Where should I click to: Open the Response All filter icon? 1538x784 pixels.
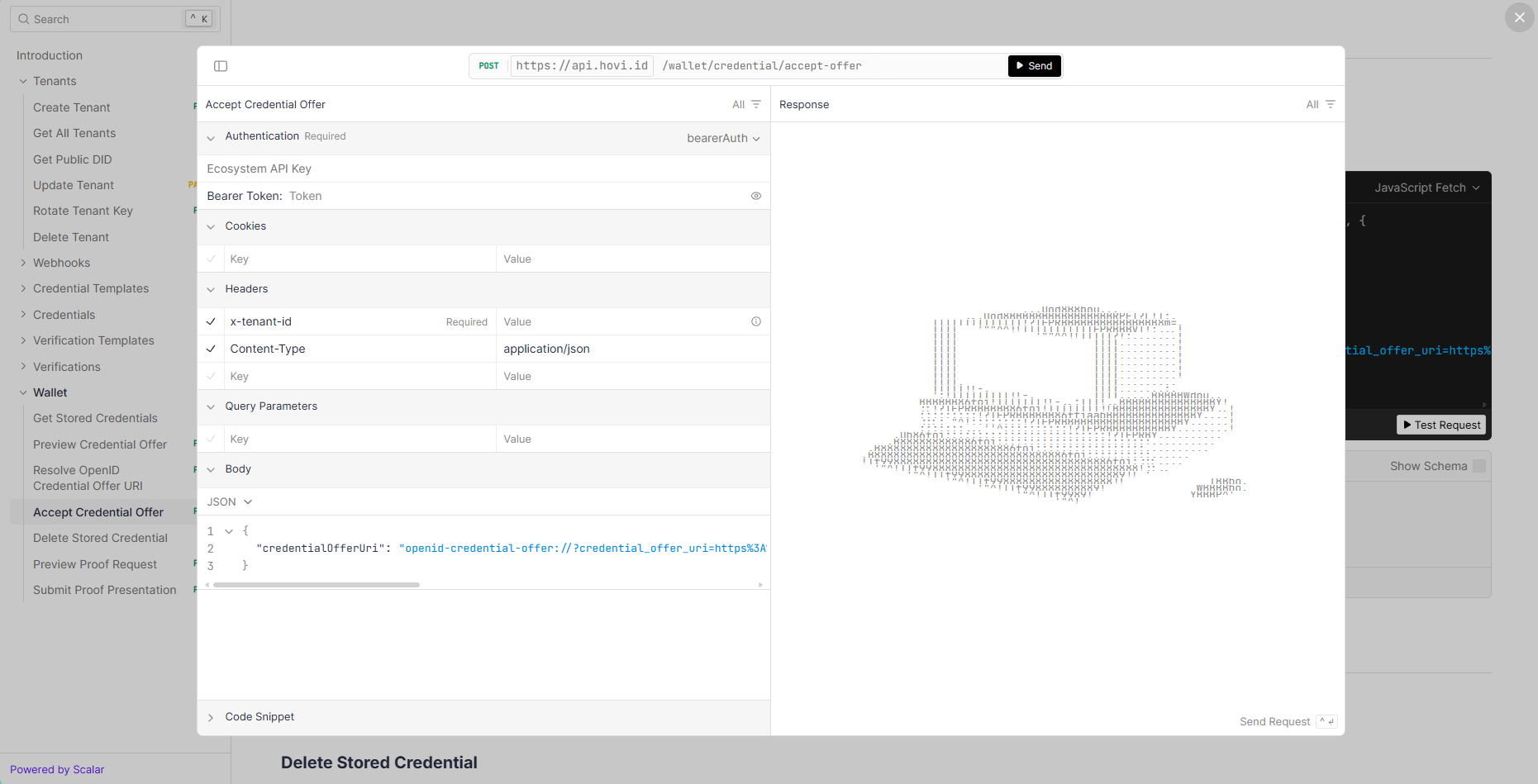point(1329,105)
